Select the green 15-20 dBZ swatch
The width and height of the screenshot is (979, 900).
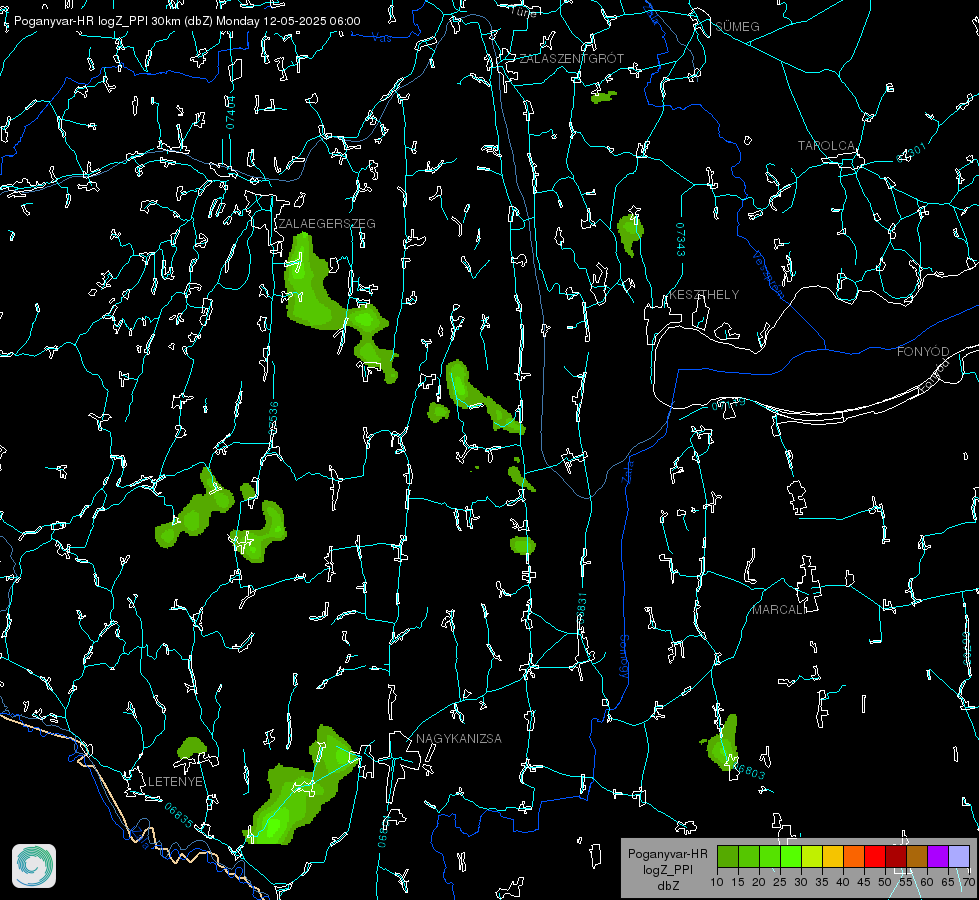click(749, 856)
